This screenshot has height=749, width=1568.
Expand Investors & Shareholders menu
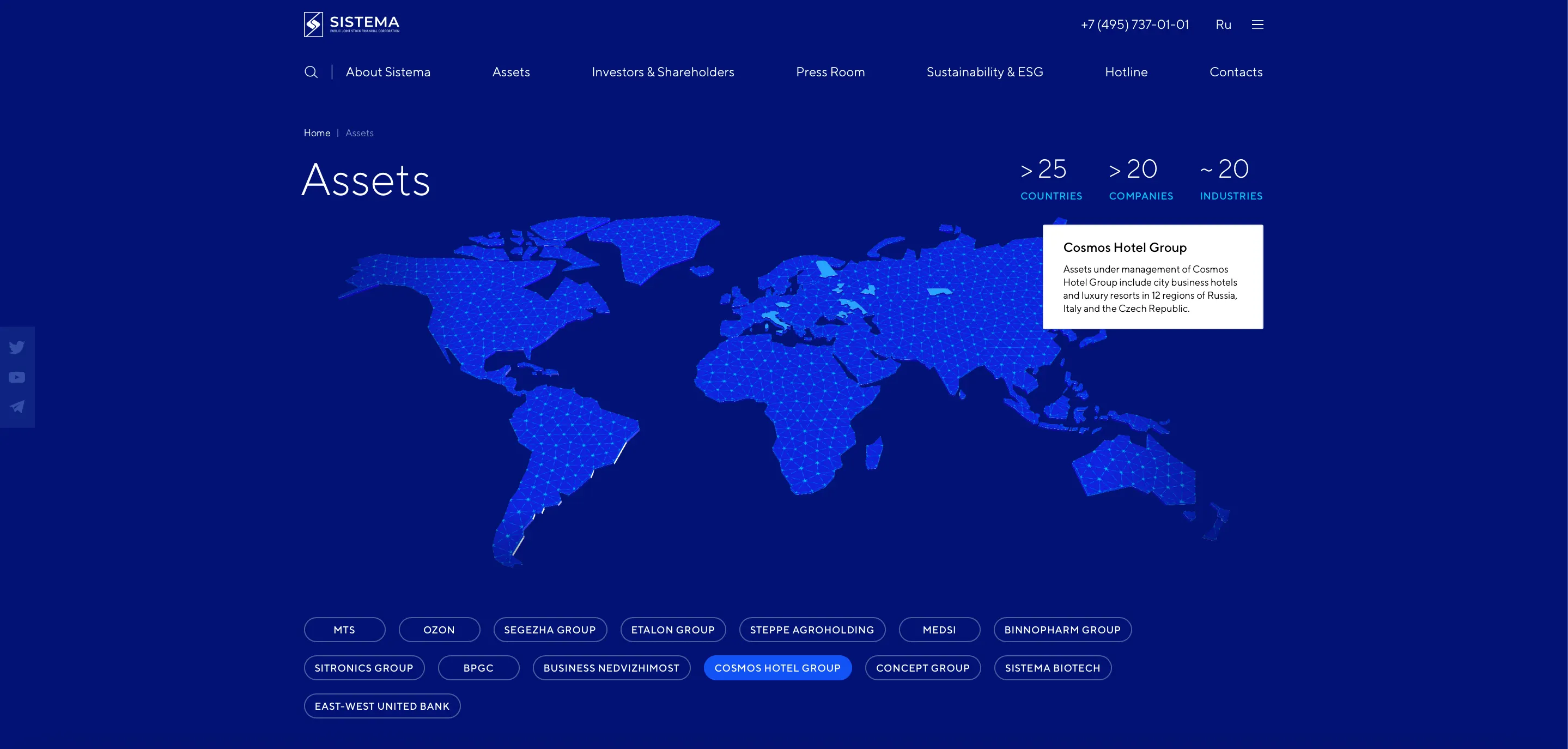pyautogui.click(x=663, y=73)
